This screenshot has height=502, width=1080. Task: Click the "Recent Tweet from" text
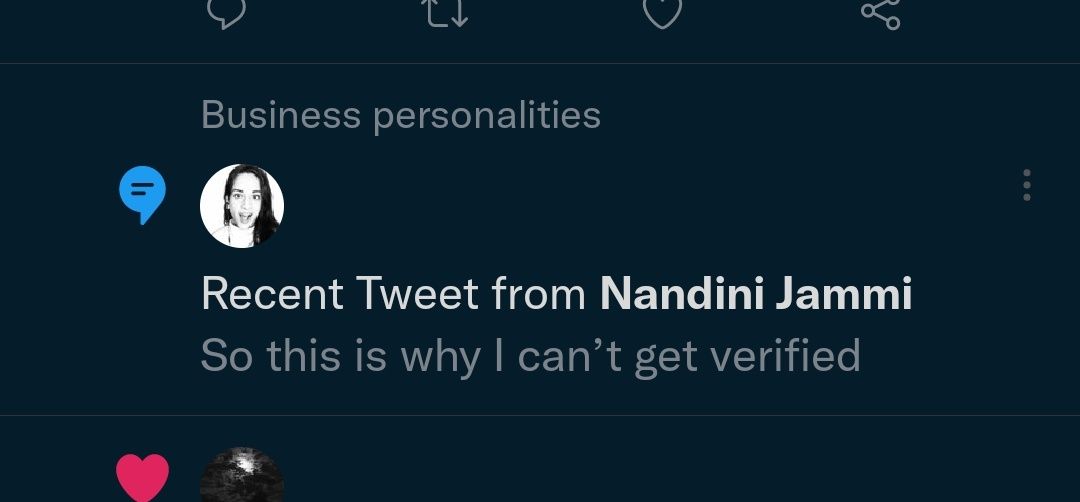point(393,295)
